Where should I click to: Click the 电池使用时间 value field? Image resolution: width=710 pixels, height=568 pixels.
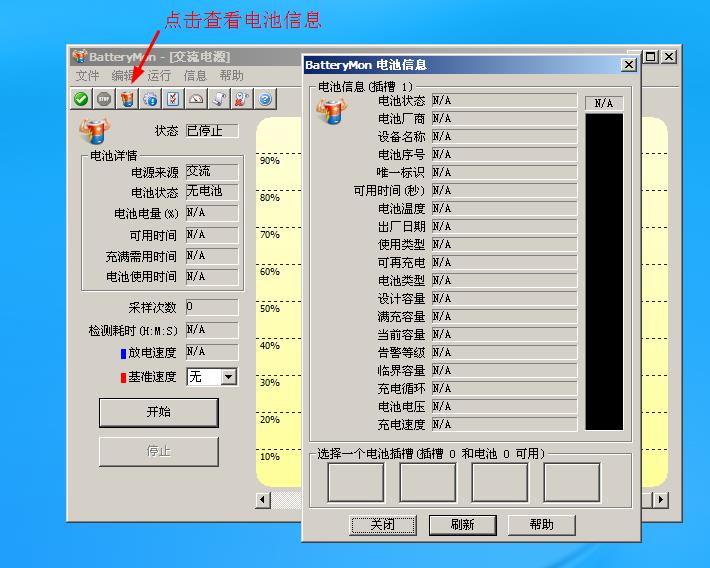212,277
